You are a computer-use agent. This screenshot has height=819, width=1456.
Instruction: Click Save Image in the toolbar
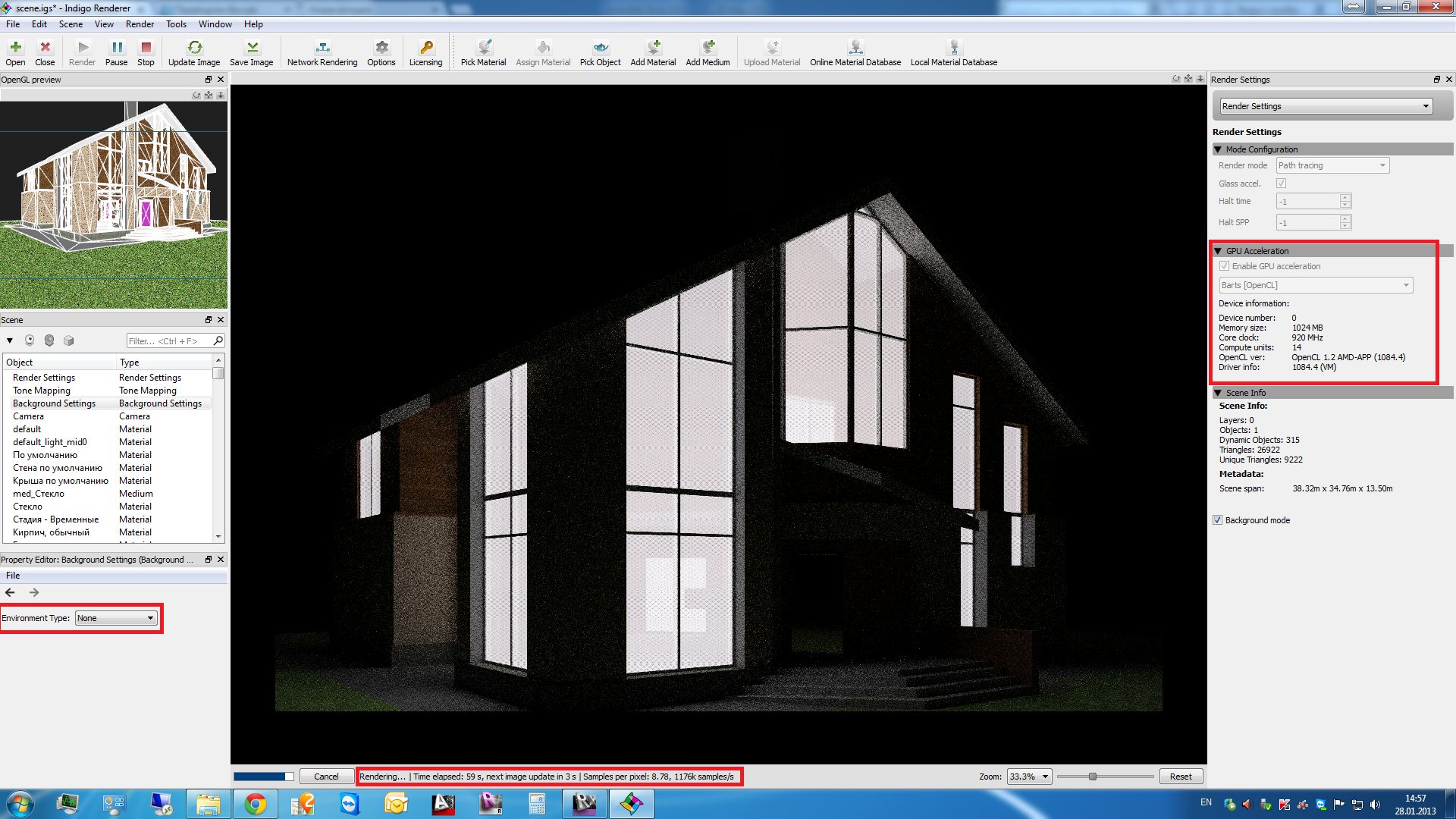coord(251,48)
